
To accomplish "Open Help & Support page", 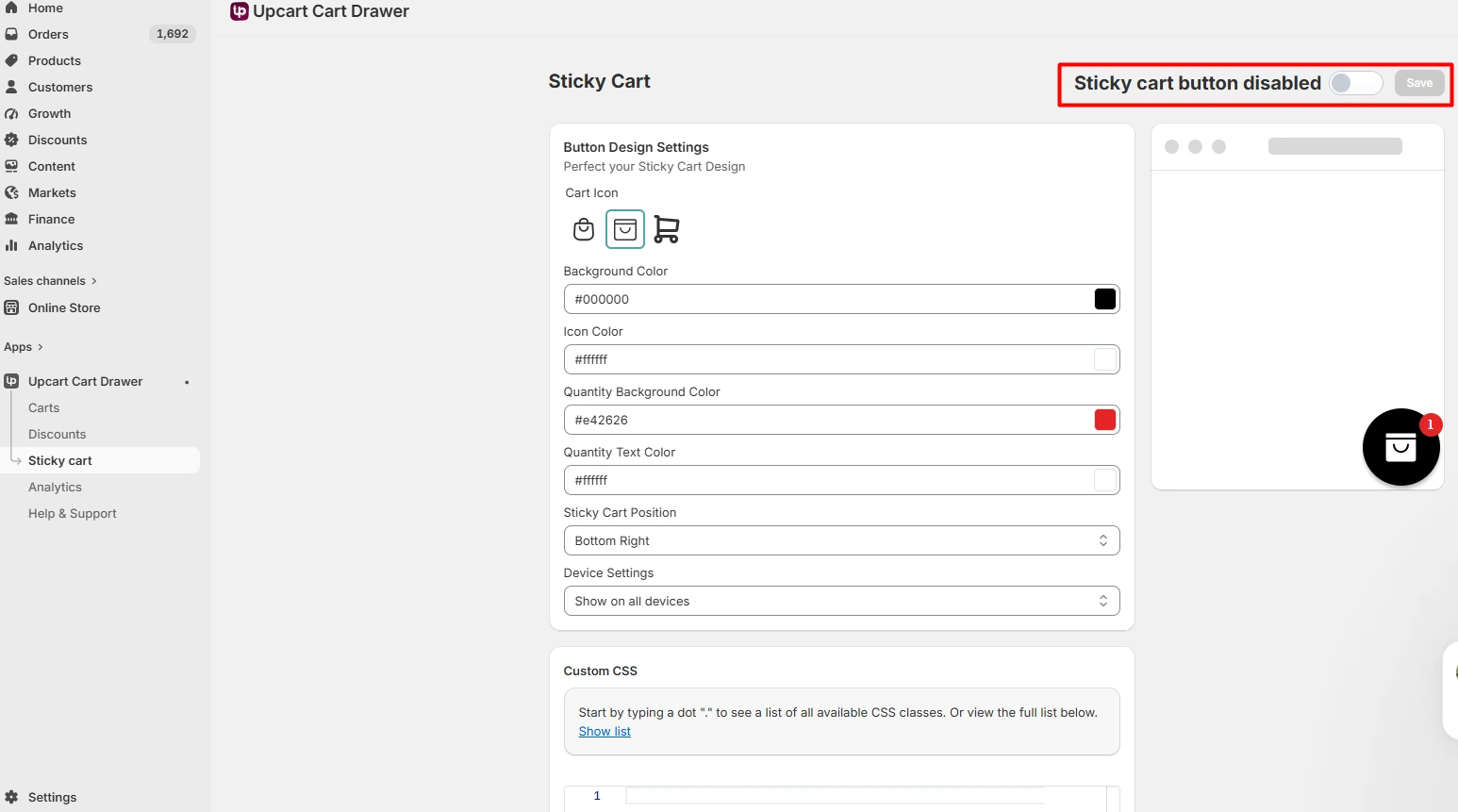I will coord(73,513).
